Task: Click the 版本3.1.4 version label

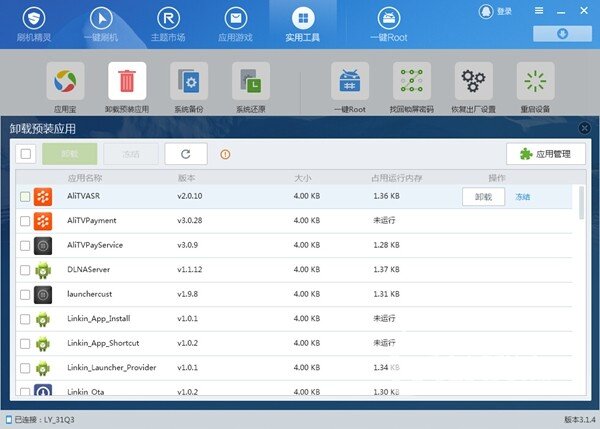Action: coord(580,420)
